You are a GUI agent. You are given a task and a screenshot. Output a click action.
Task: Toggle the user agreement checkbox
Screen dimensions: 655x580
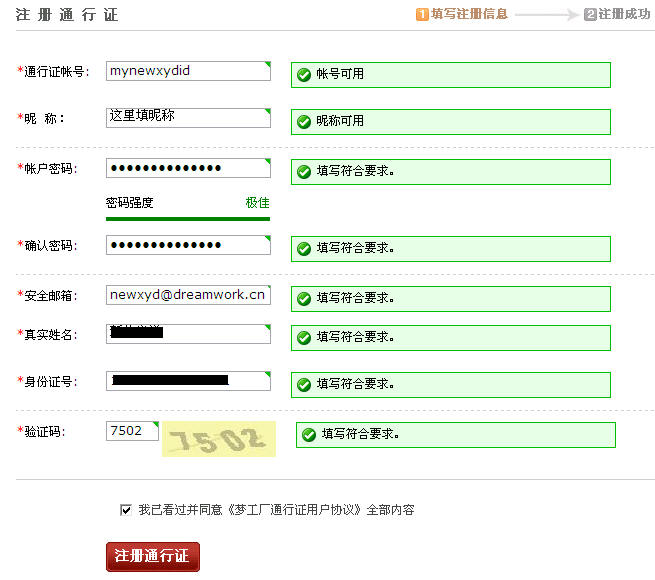[126, 510]
